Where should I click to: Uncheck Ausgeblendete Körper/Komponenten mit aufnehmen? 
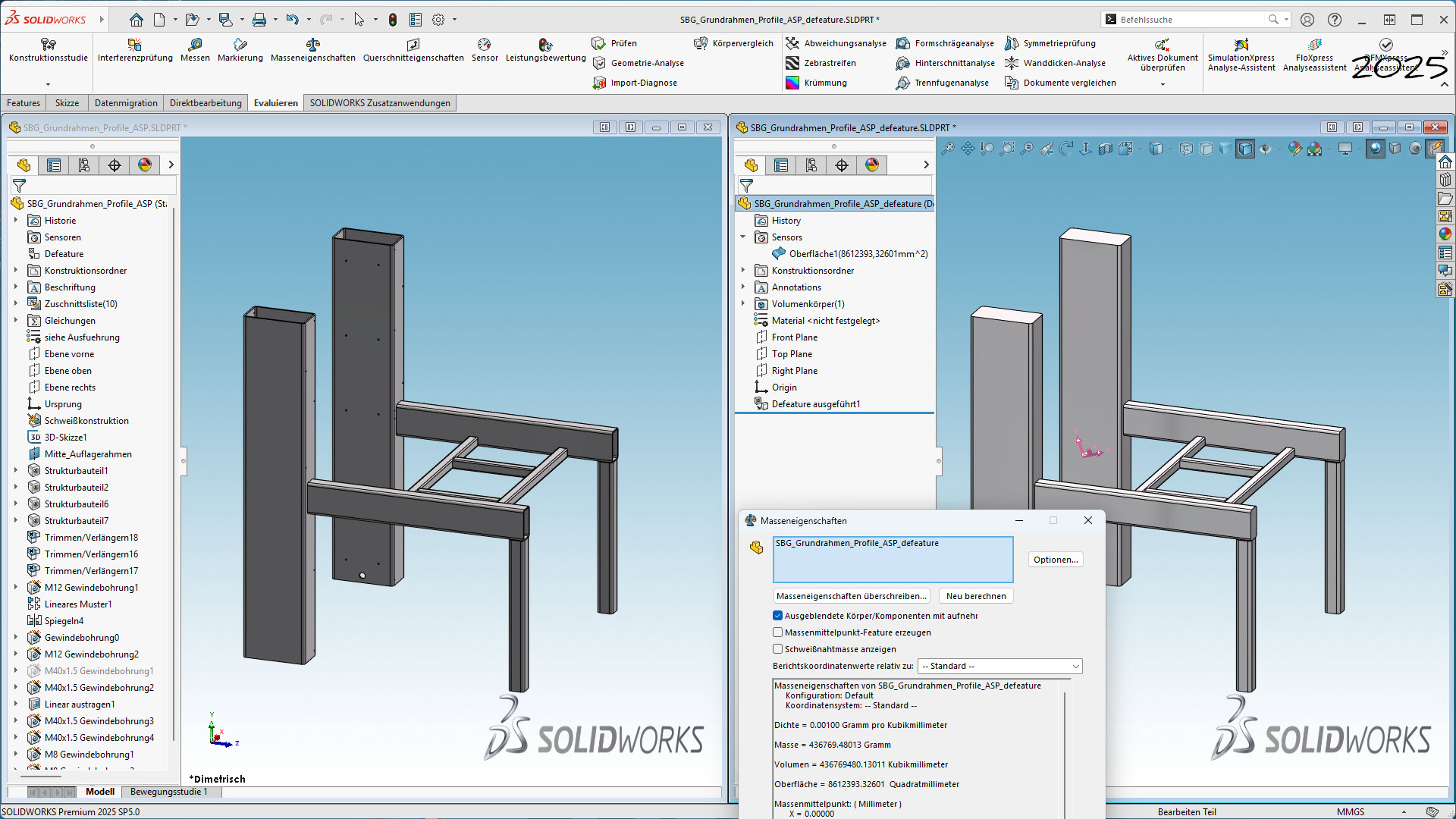(777, 616)
